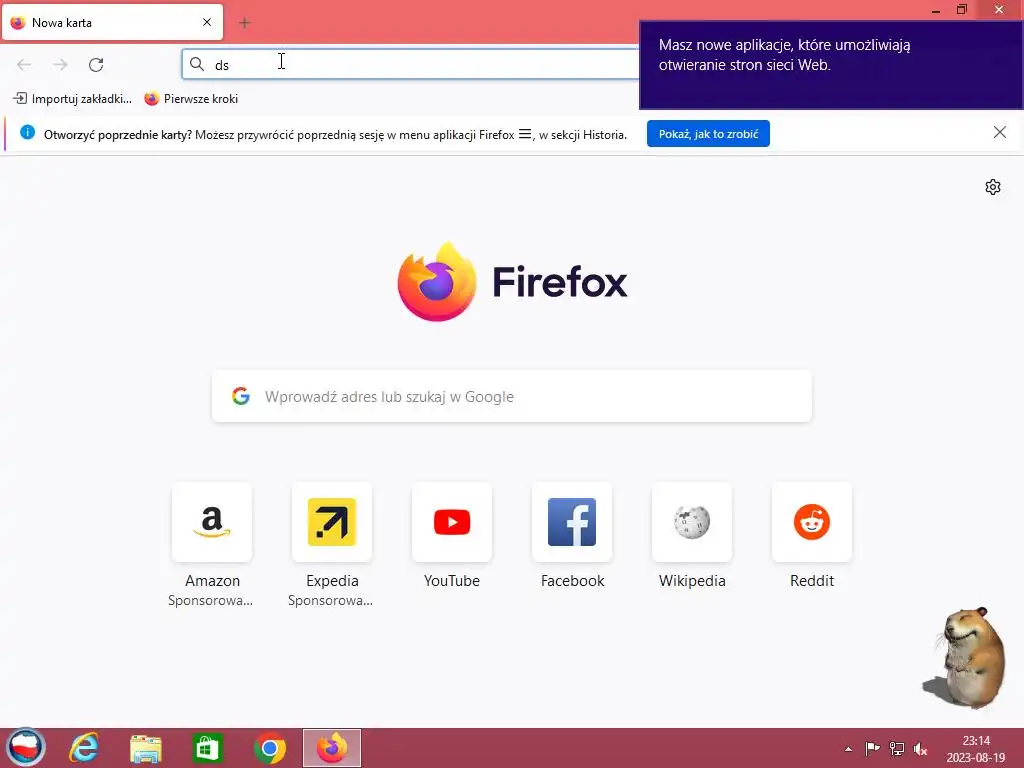1024x768 pixels.
Task: Open the network tray icon
Action: click(x=897, y=748)
